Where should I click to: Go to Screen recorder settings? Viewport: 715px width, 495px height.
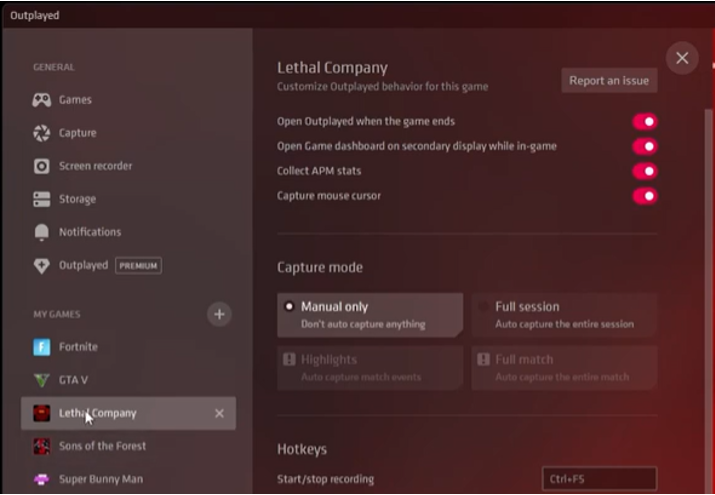click(129, 166)
